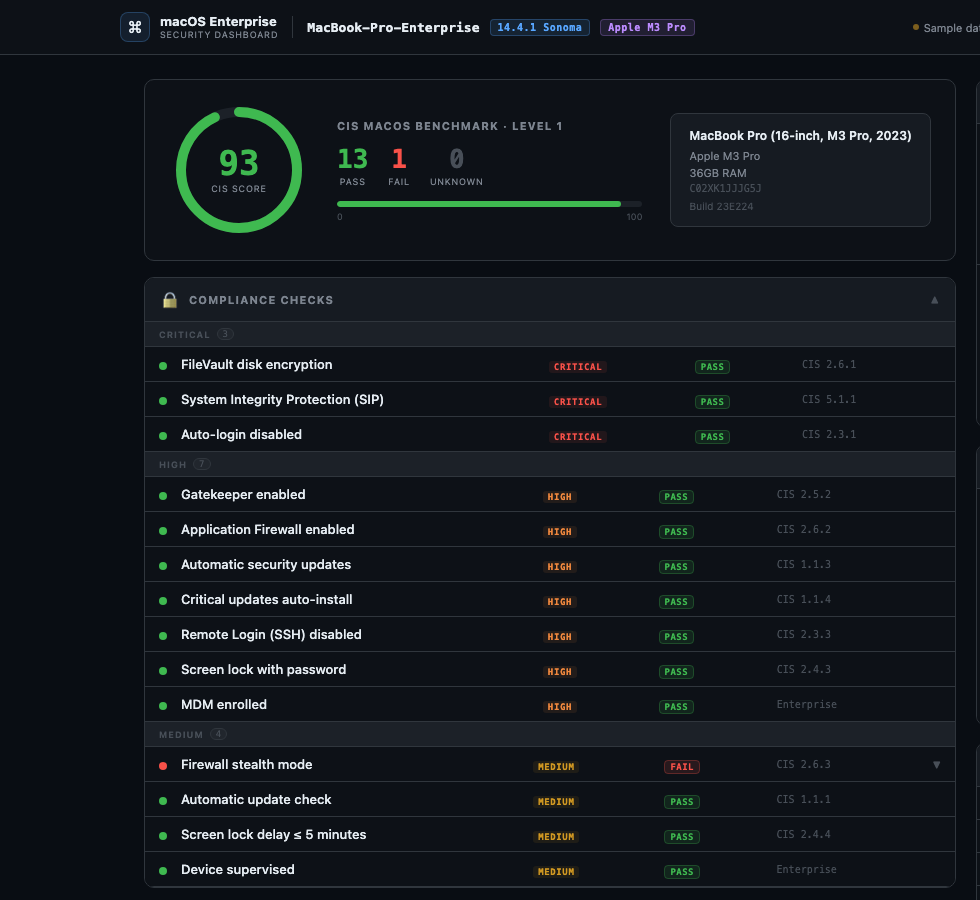Click the HIGH group header

point(549,464)
